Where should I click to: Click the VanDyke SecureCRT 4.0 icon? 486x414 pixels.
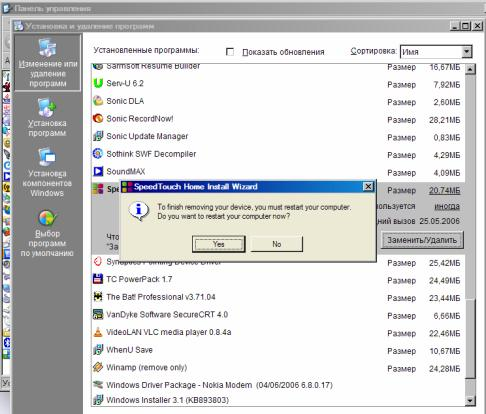pyautogui.click(x=98, y=314)
